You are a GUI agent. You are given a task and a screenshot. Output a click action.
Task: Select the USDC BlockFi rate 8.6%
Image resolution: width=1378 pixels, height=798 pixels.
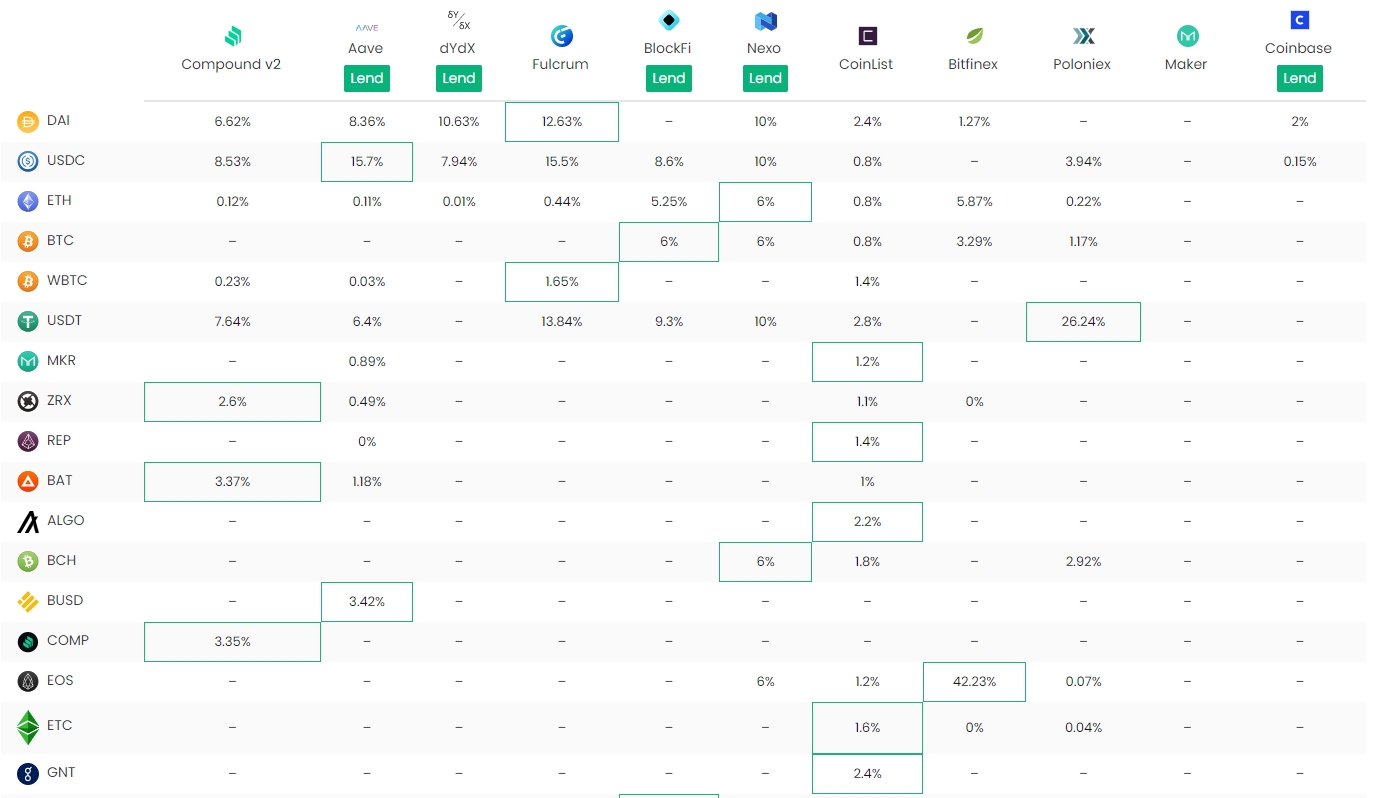[x=669, y=162]
